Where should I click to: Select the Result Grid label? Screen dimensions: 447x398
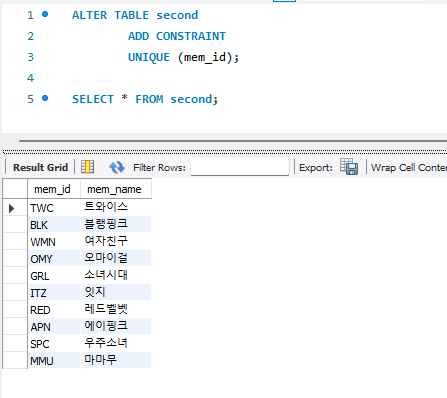[x=40, y=167]
